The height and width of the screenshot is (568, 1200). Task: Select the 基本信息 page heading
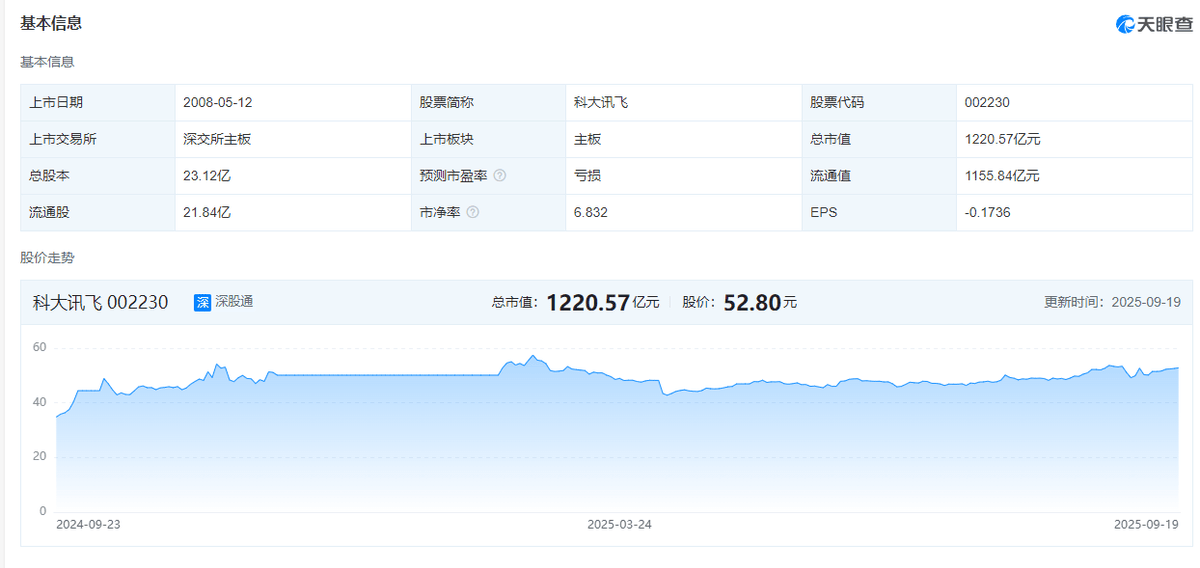tap(51, 23)
